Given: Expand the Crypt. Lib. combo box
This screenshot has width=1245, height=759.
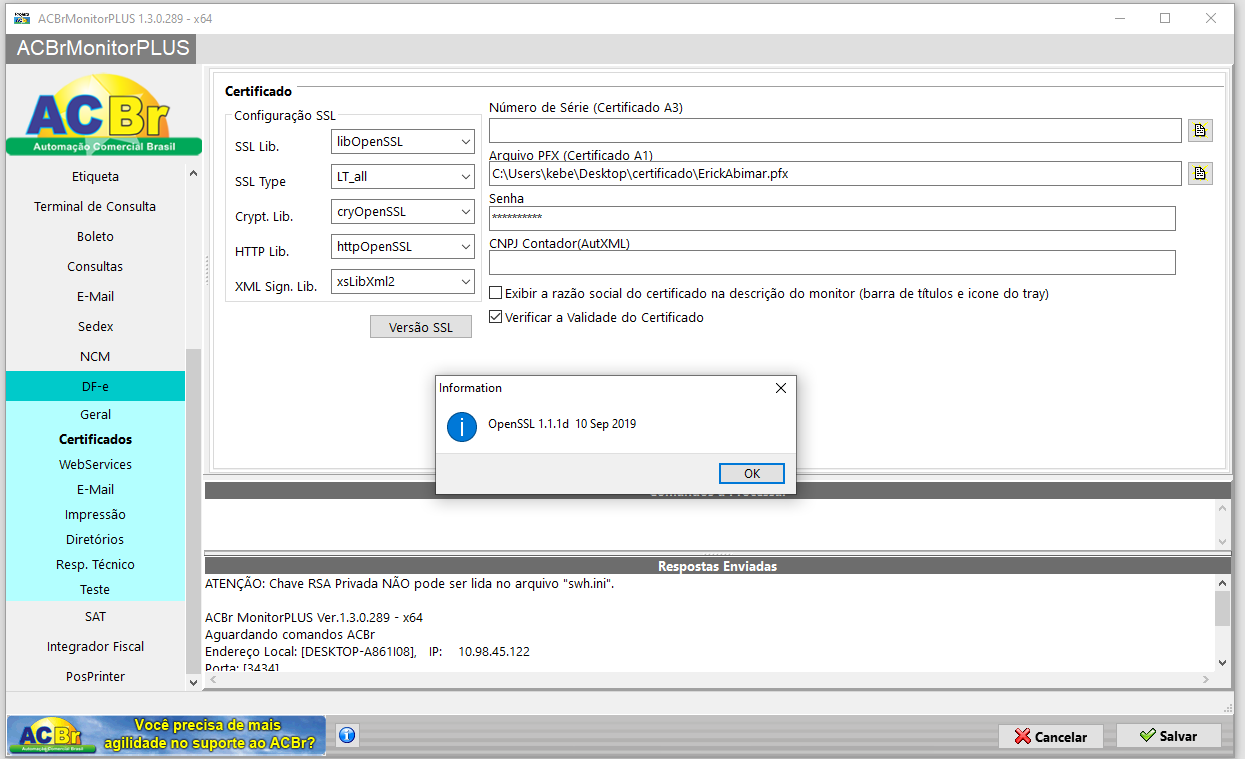Looking at the screenshot, I should (403, 212).
